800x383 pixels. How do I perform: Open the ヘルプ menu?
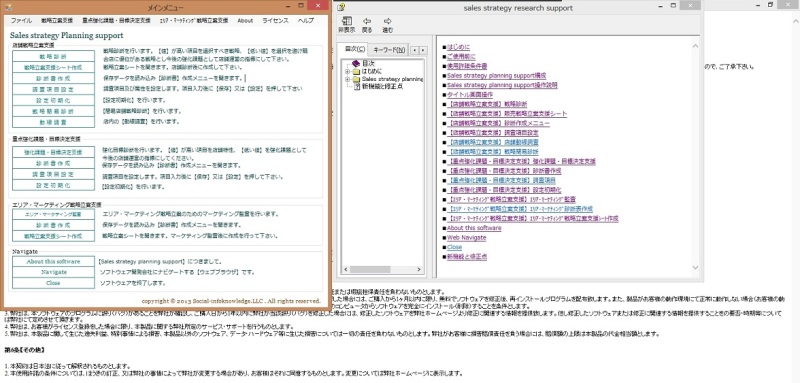coord(306,21)
